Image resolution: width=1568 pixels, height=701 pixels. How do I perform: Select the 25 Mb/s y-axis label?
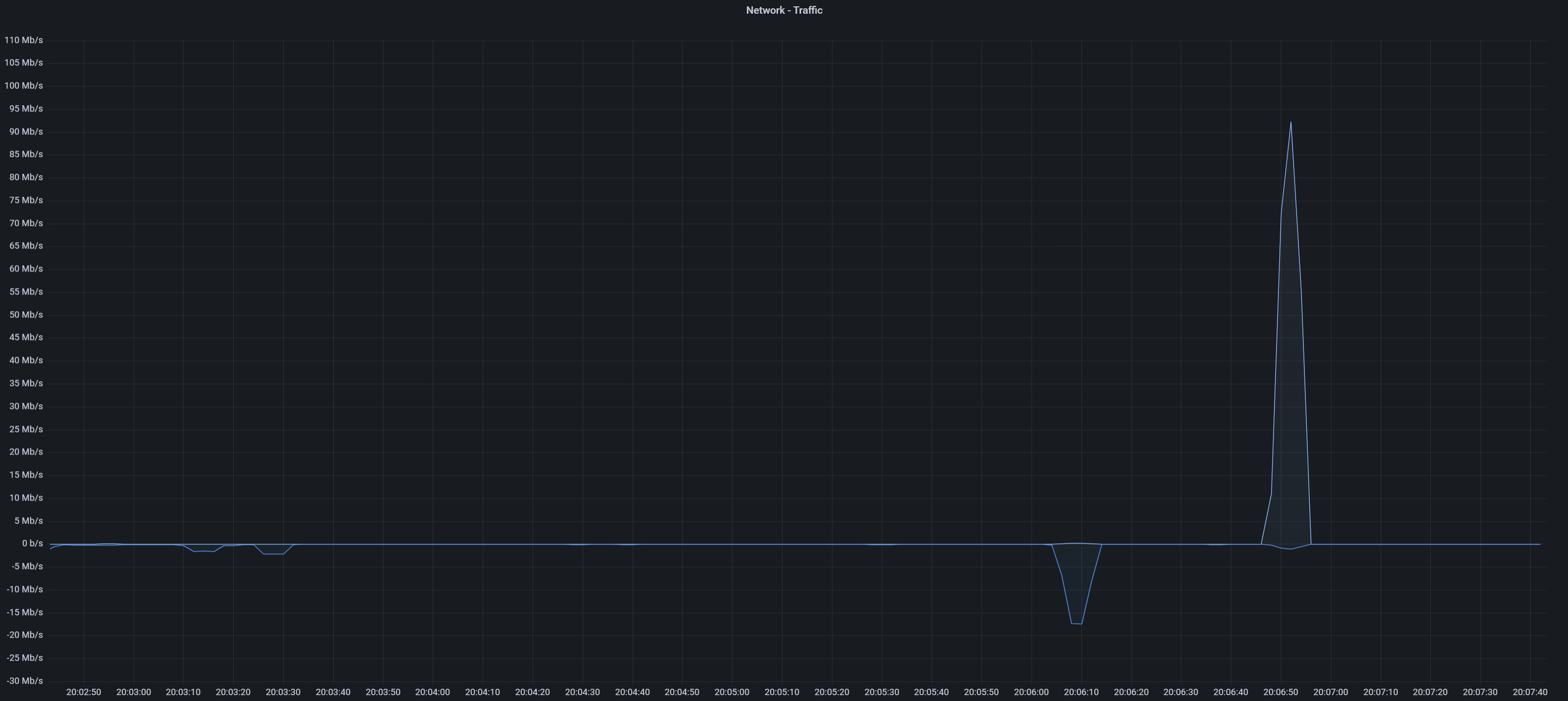click(x=26, y=429)
